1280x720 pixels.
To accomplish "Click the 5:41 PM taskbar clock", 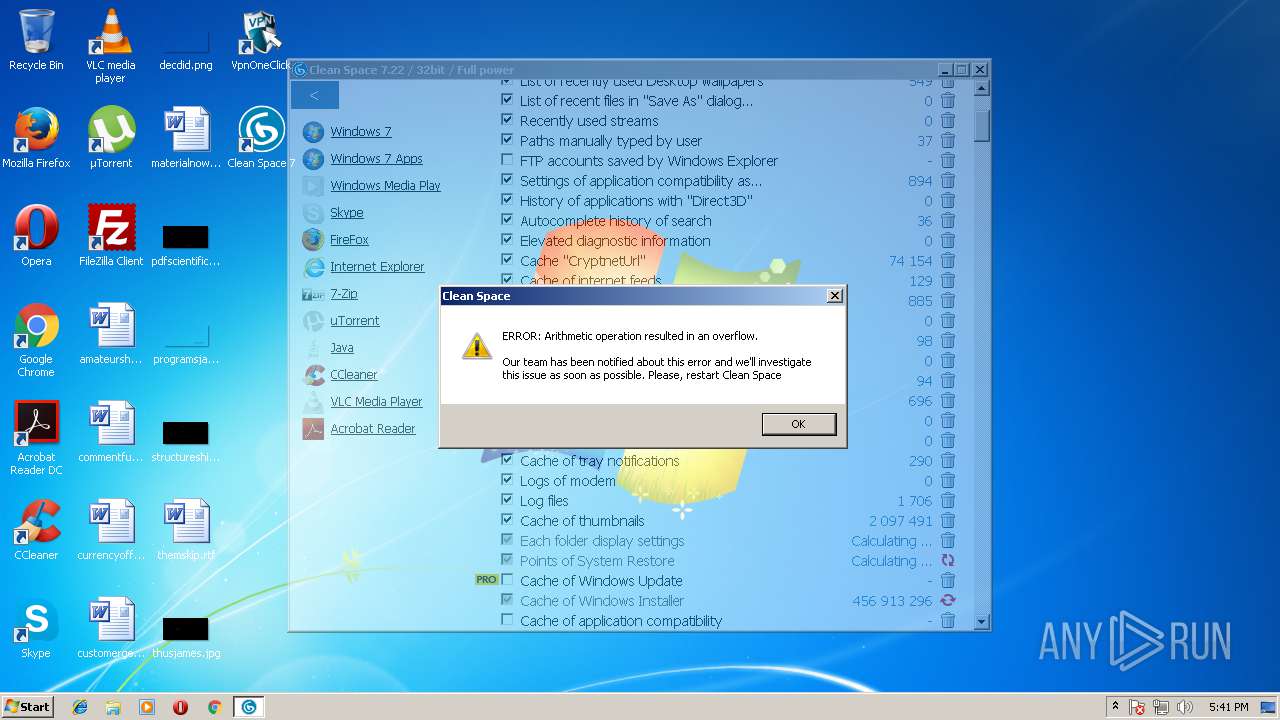I will click(1228, 707).
